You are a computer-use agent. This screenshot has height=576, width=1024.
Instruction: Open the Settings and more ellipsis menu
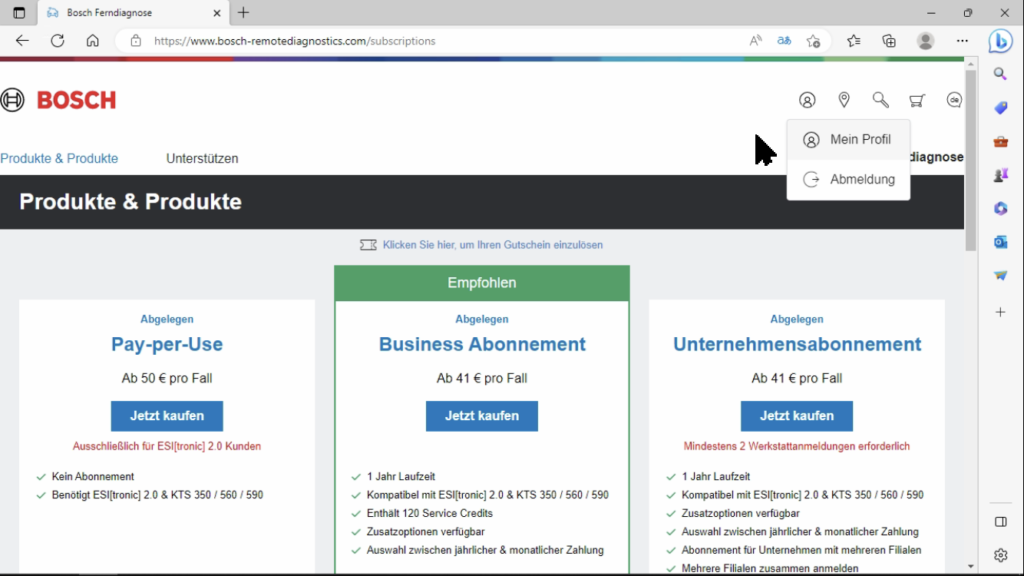tap(962, 40)
